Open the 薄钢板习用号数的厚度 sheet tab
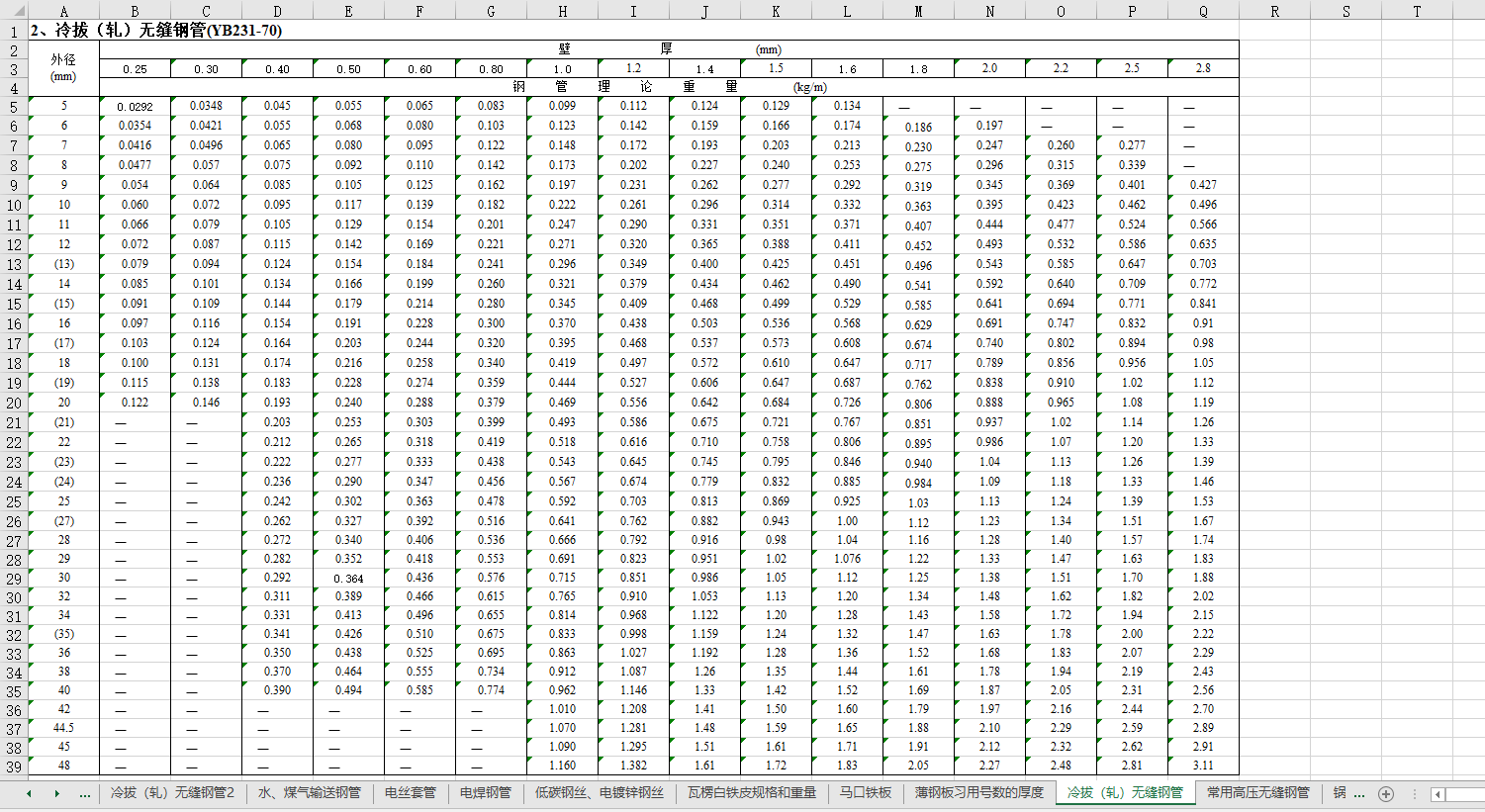 pyautogui.click(x=978, y=793)
